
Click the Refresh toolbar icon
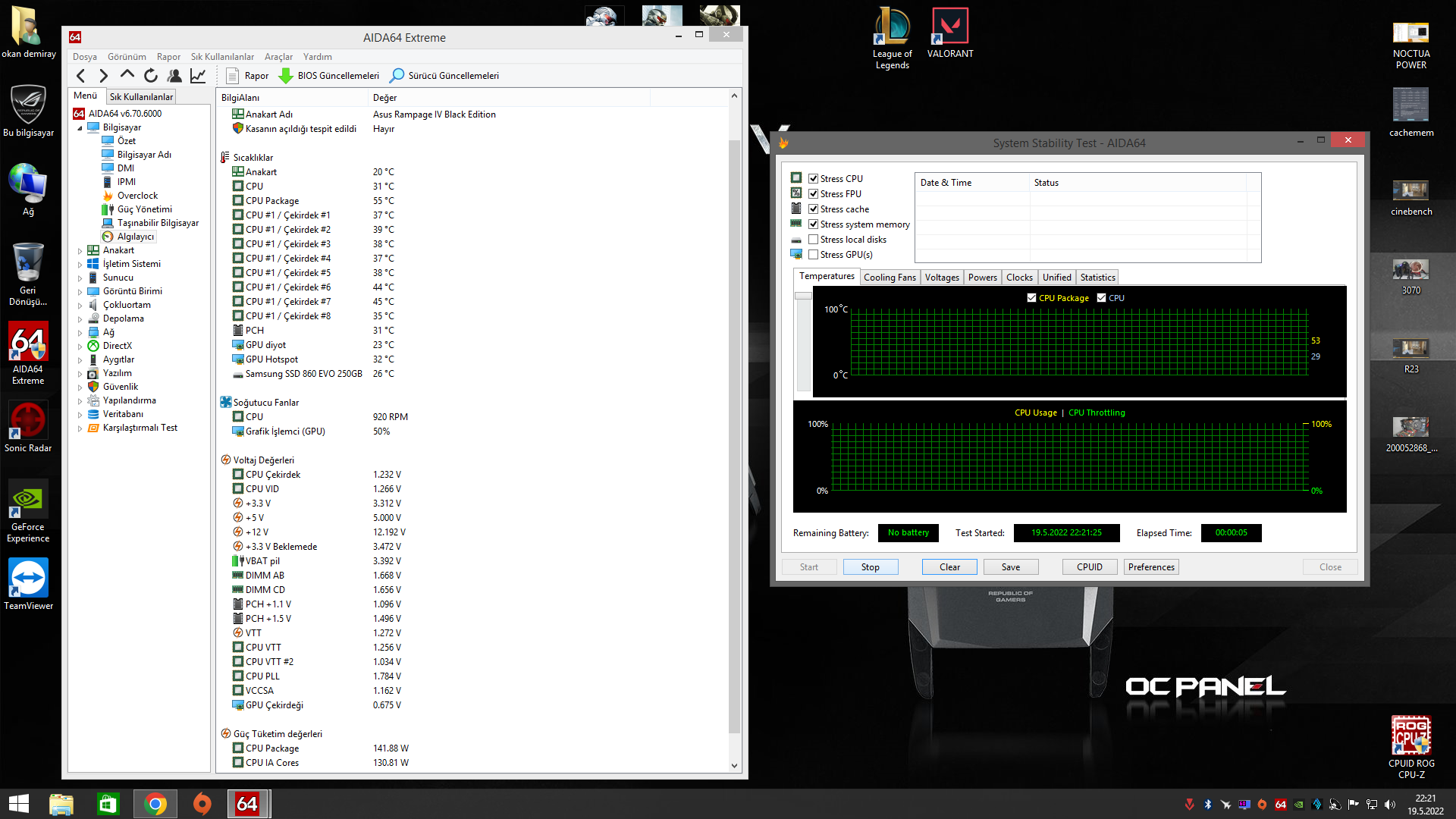(151, 75)
